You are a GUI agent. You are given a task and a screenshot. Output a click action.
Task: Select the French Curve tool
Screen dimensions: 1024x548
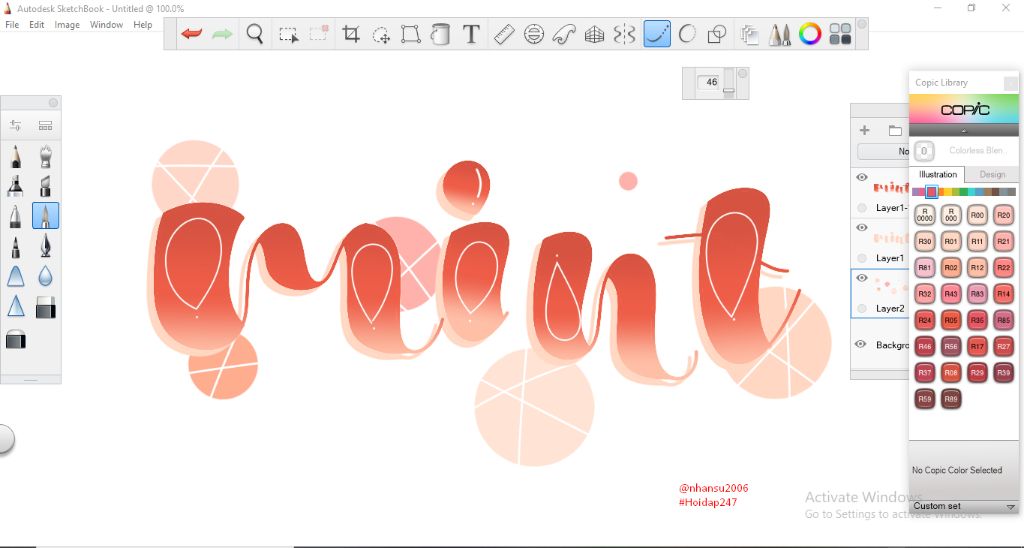[x=564, y=34]
